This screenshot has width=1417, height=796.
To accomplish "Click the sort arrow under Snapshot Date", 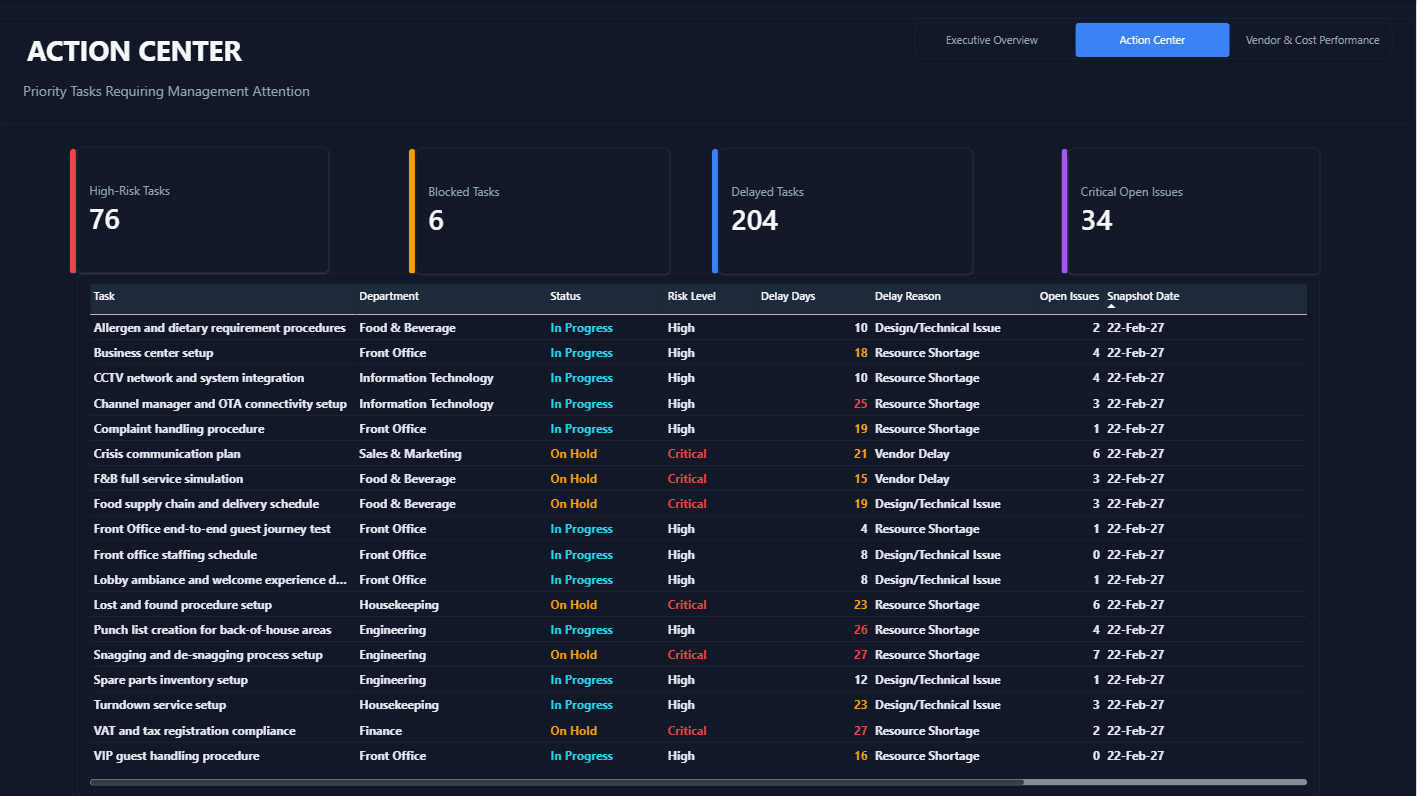I will 1111,307.
